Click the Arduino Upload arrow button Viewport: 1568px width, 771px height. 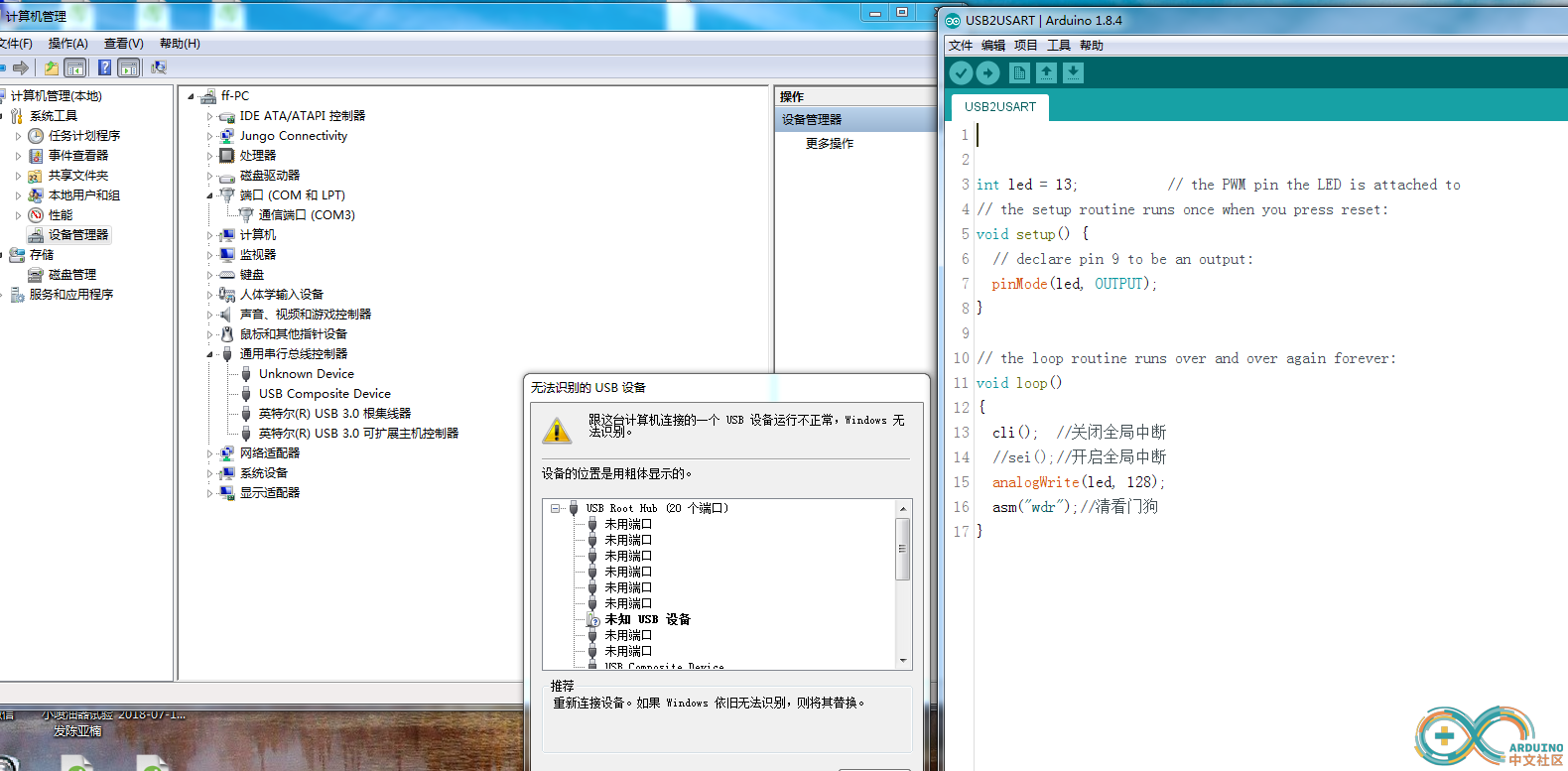(987, 72)
